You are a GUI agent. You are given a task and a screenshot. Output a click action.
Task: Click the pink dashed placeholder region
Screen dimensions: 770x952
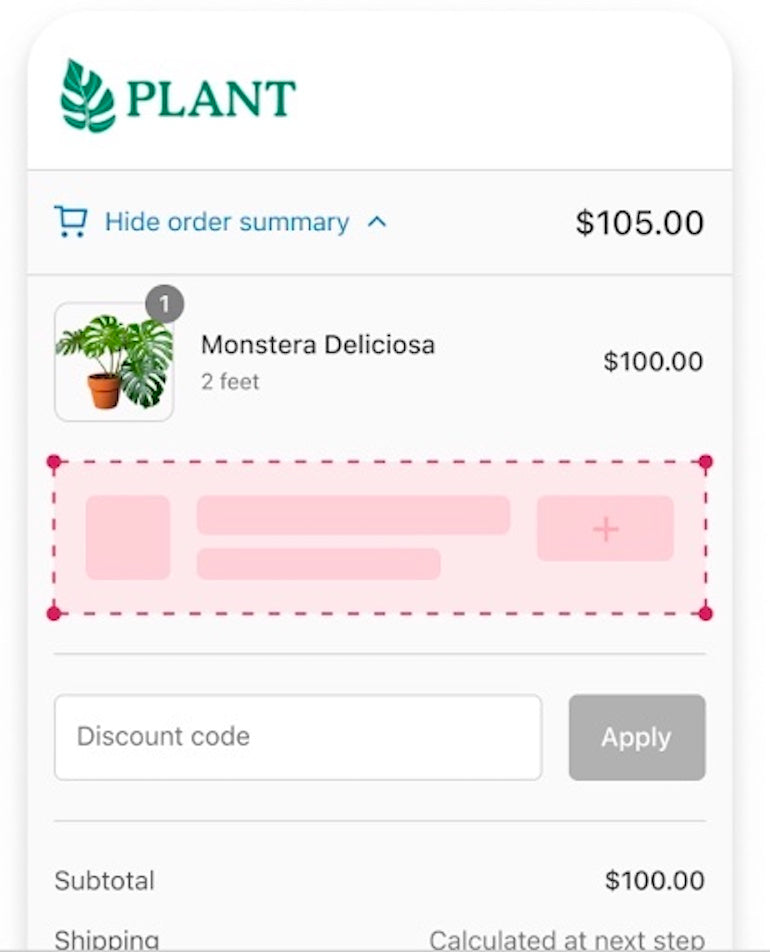(x=380, y=535)
